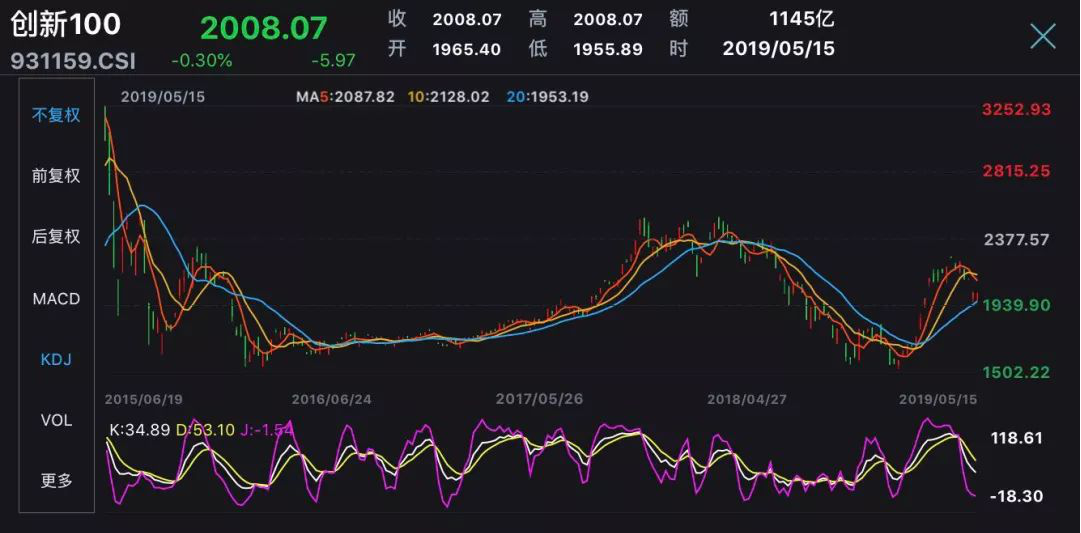Screen dimensions: 1081x533
Task: Click the 2377.57 price axis label
Action: [x=1018, y=239]
